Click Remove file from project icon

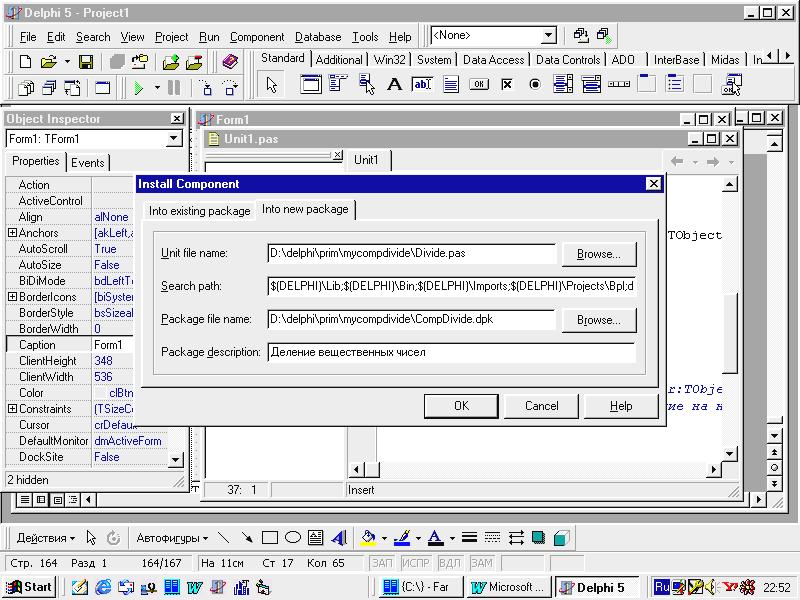pyautogui.click(x=194, y=62)
